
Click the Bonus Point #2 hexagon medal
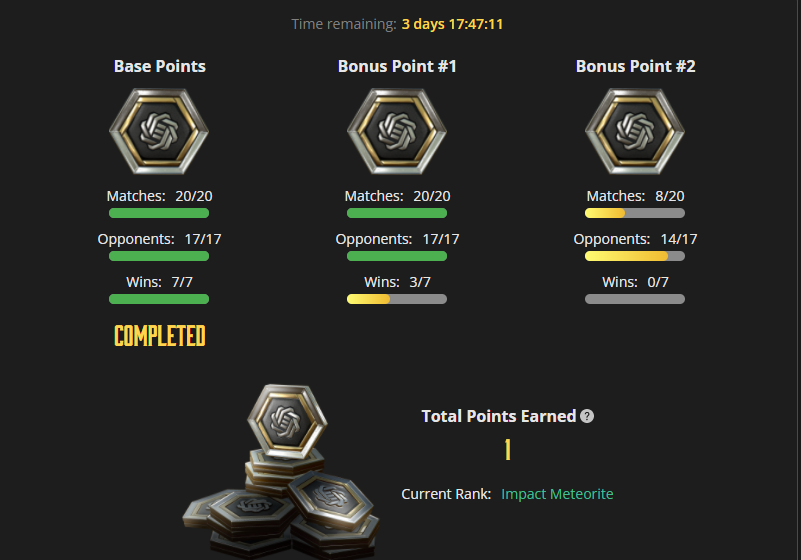click(x=635, y=131)
